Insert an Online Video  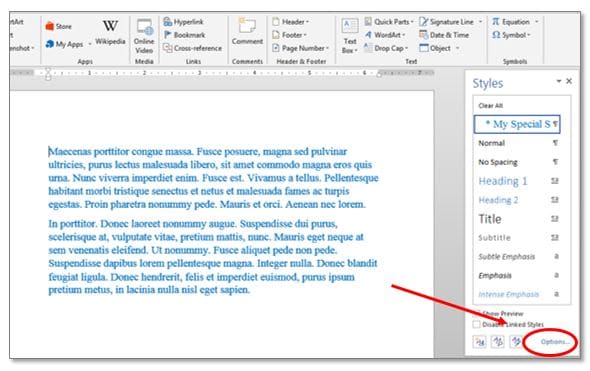pos(144,36)
